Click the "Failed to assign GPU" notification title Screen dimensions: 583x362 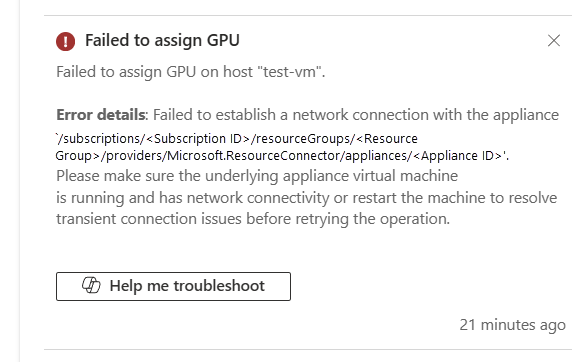coord(162,40)
